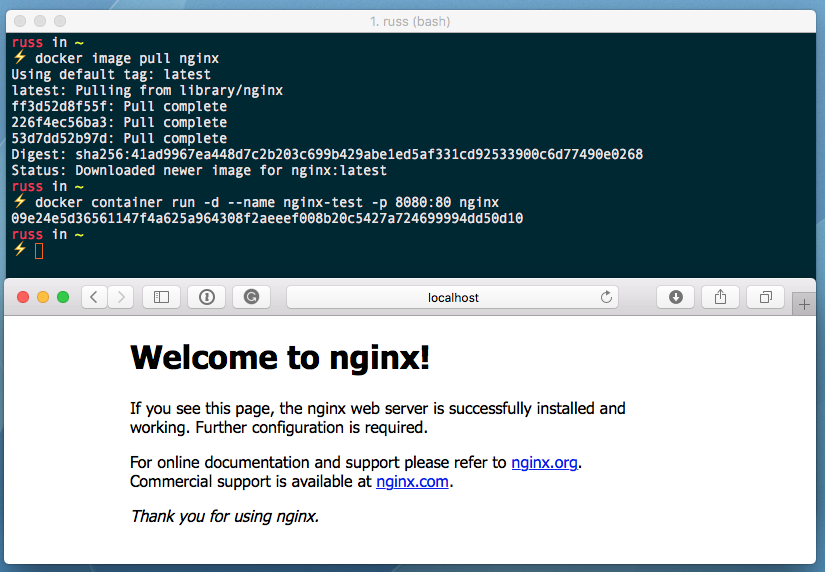Click the 'ff3d52d8f55f: Pull complete' line

119,106
